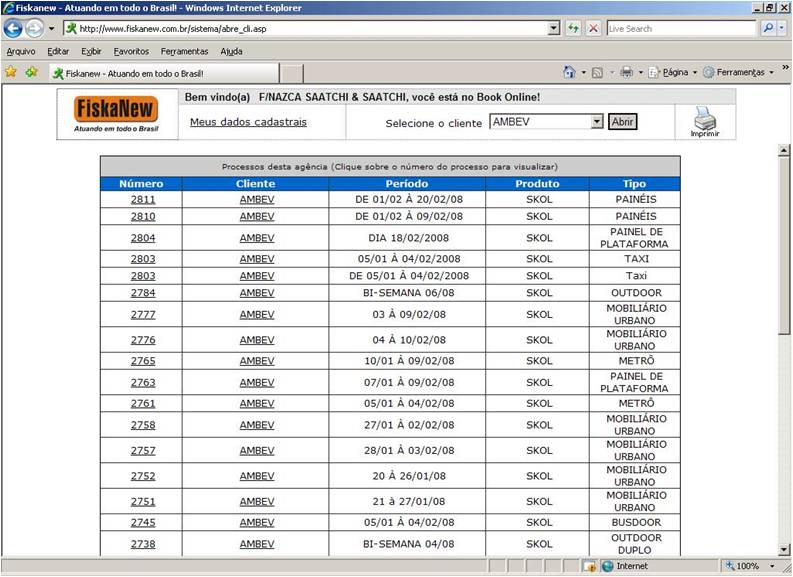Click the Home page icon
This screenshot has width=793, height=577.
[569, 72]
